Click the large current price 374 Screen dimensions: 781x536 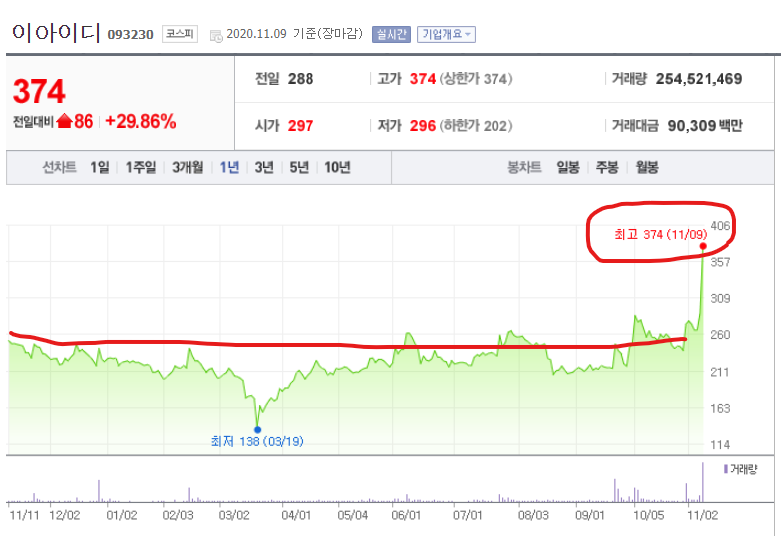pyautogui.click(x=39, y=92)
